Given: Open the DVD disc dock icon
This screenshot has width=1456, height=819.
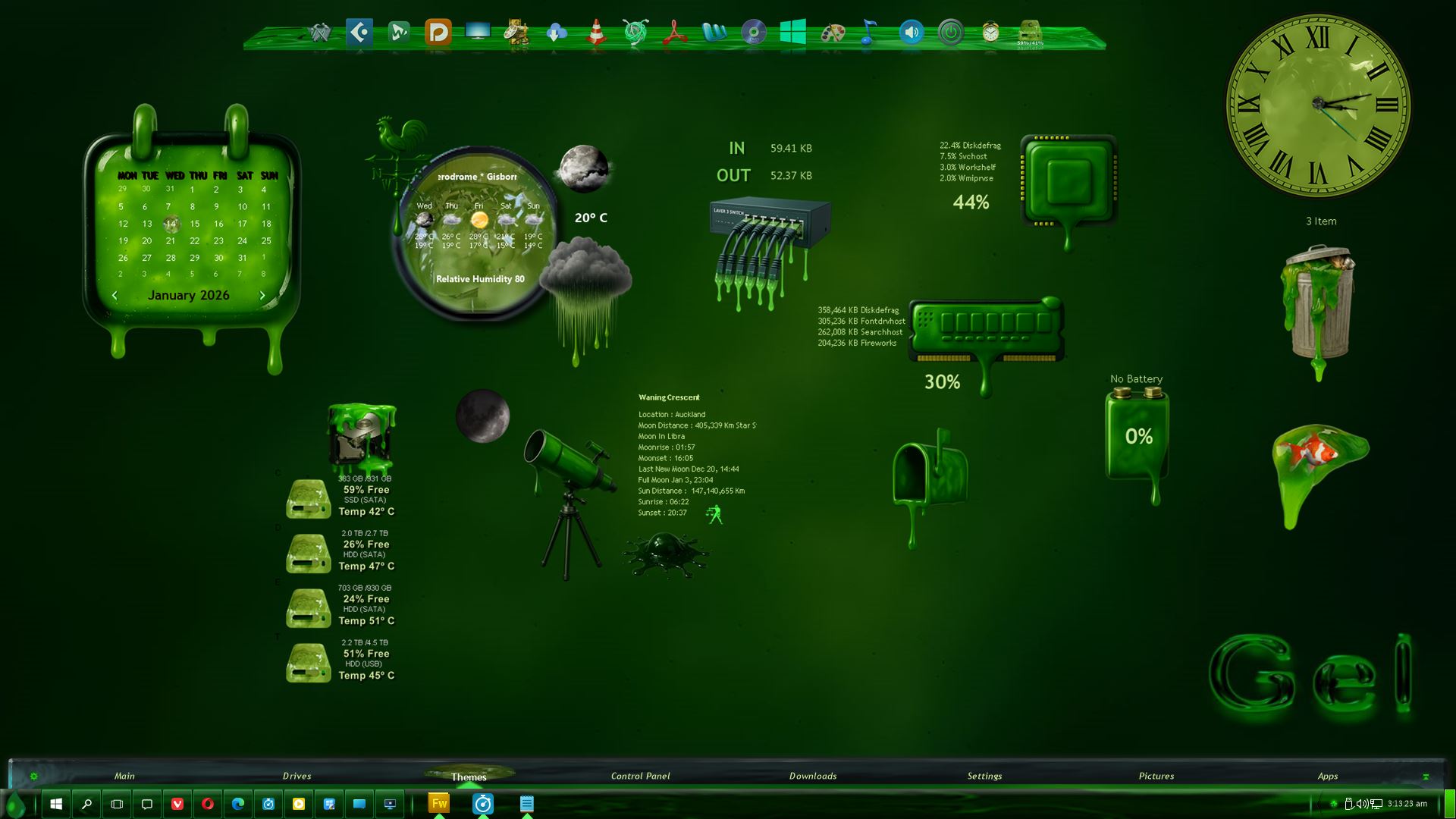Looking at the screenshot, I should coord(753,33).
